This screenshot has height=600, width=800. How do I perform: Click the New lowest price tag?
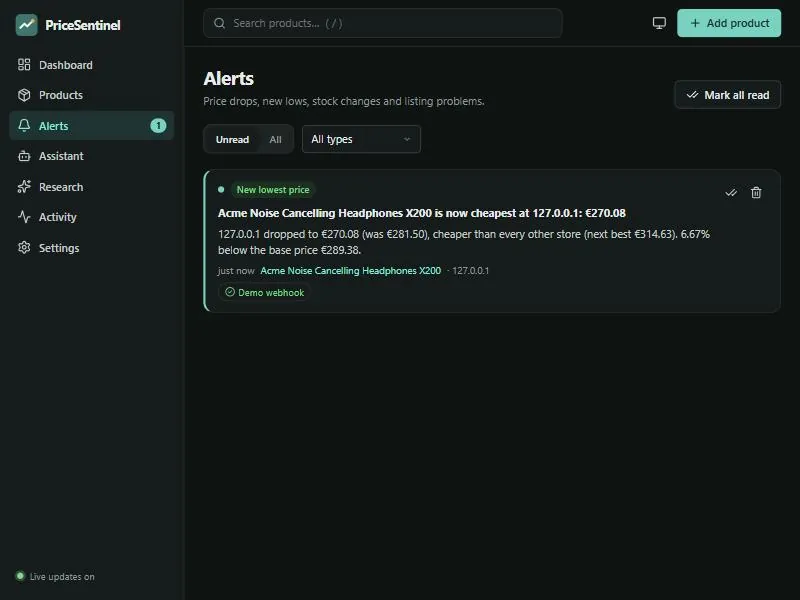(x=273, y=190)
